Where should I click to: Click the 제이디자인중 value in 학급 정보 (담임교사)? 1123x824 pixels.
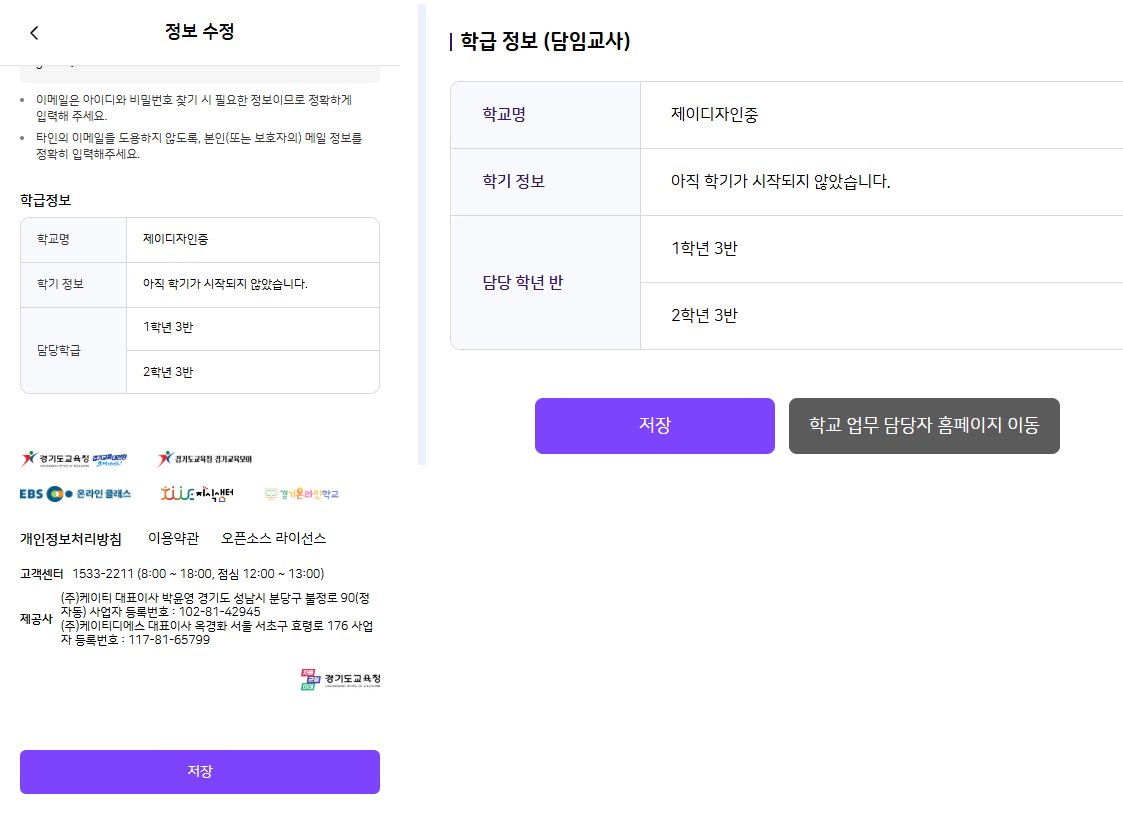[714, 115]
